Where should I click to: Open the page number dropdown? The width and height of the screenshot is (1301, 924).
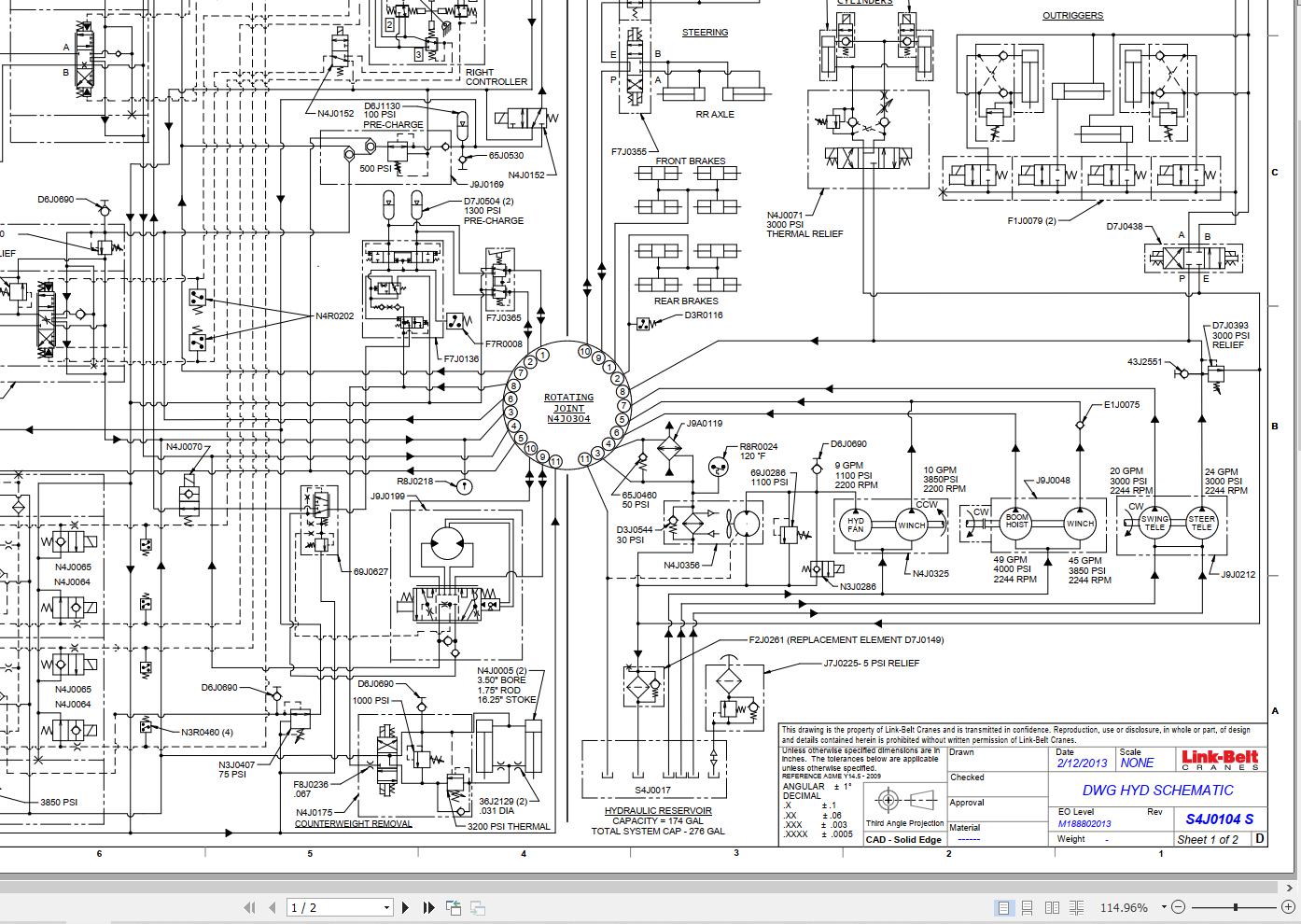coord(386,907)
